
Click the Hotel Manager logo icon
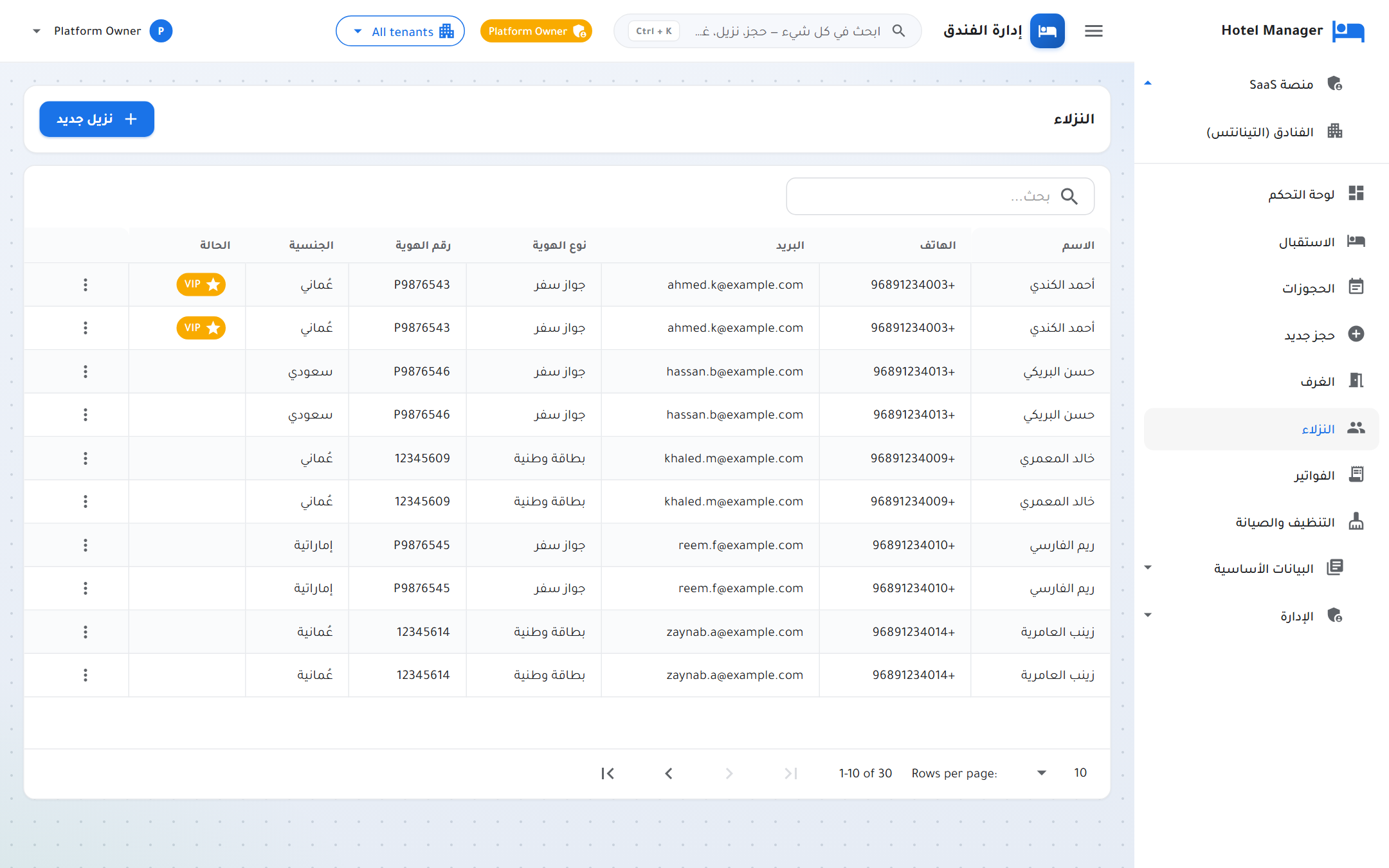pyautogui.click(x=1348, y=31)
